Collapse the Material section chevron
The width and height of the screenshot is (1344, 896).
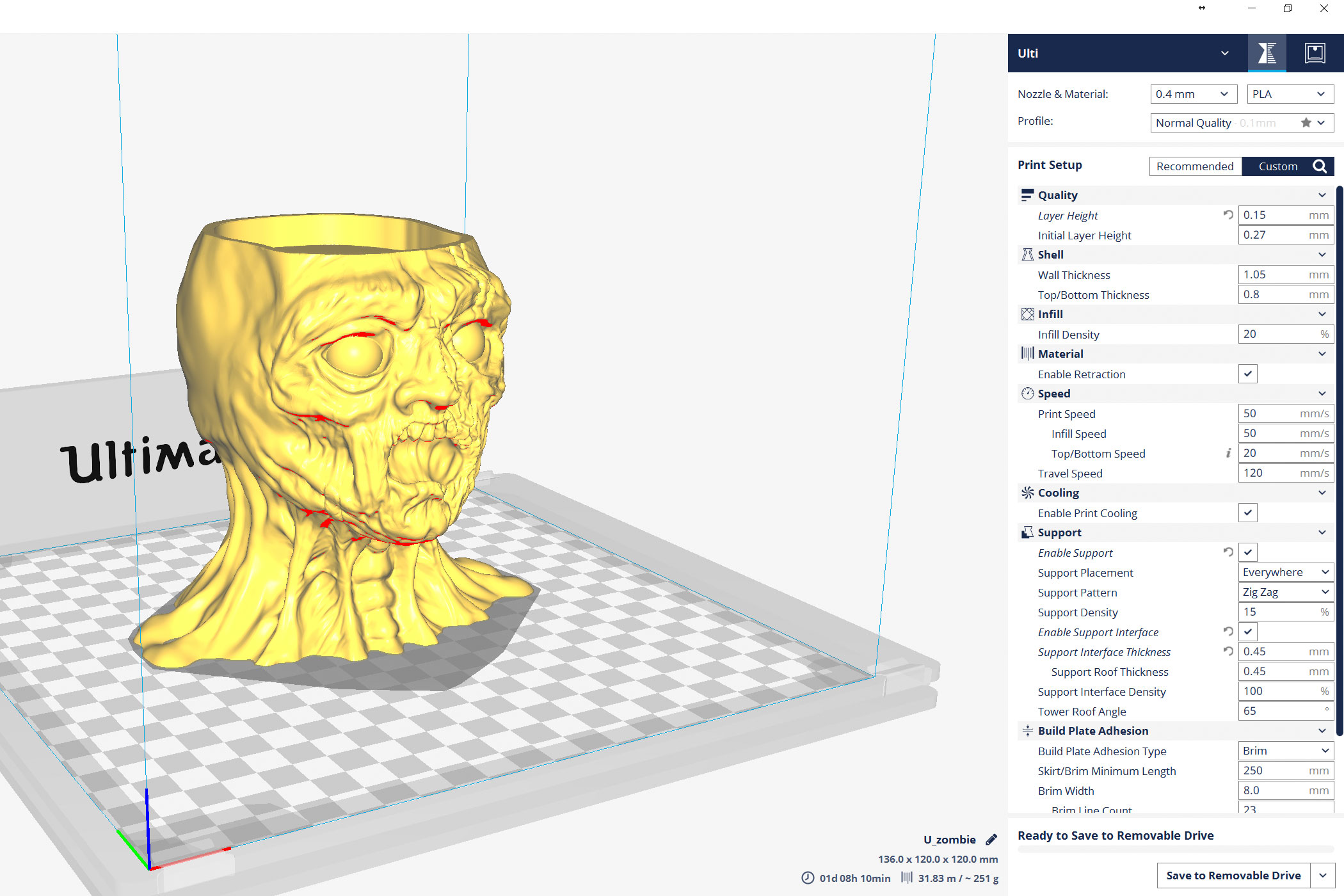pyautogui.click(x=1322, y=353)
